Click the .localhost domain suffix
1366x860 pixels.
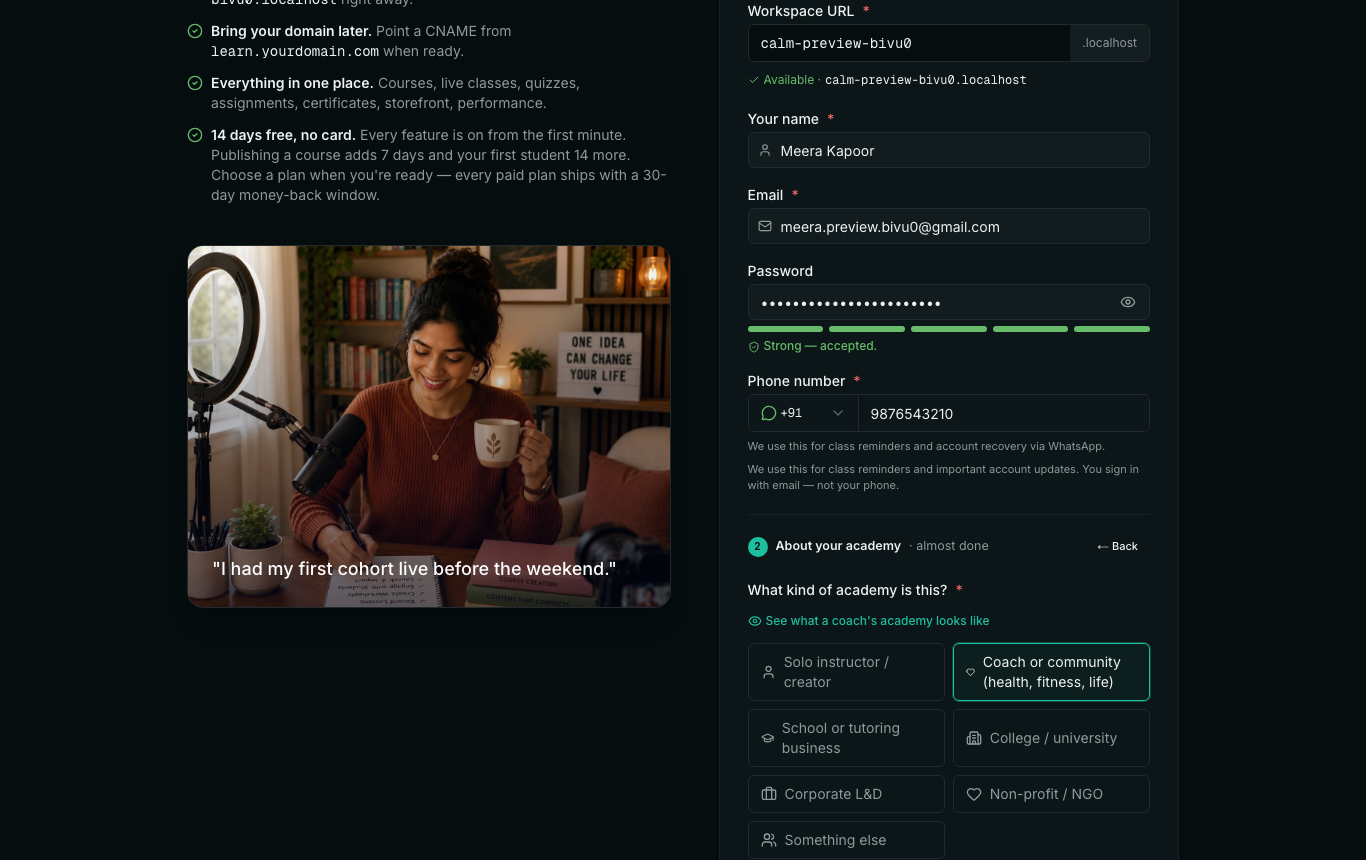[1110, 43]
